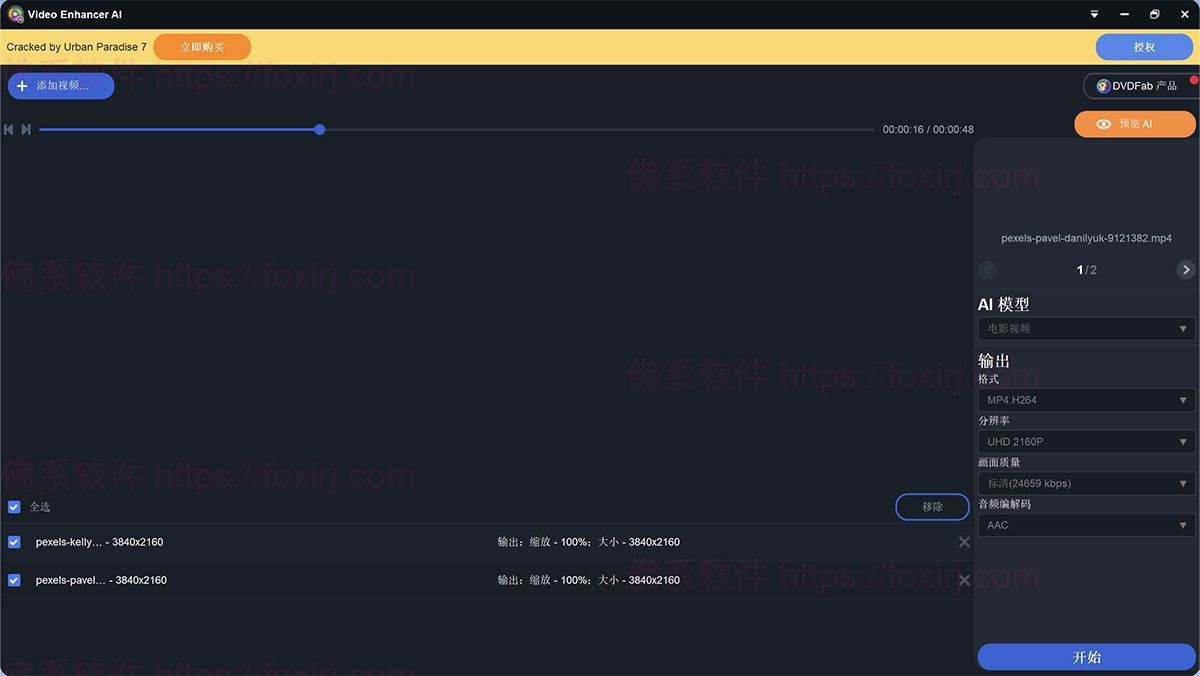Image resolution: width=1200 pixels, height=676 pixels.
Task: Remove pexels-kelly video with its X icon
Action: click(x=964, y=542)
